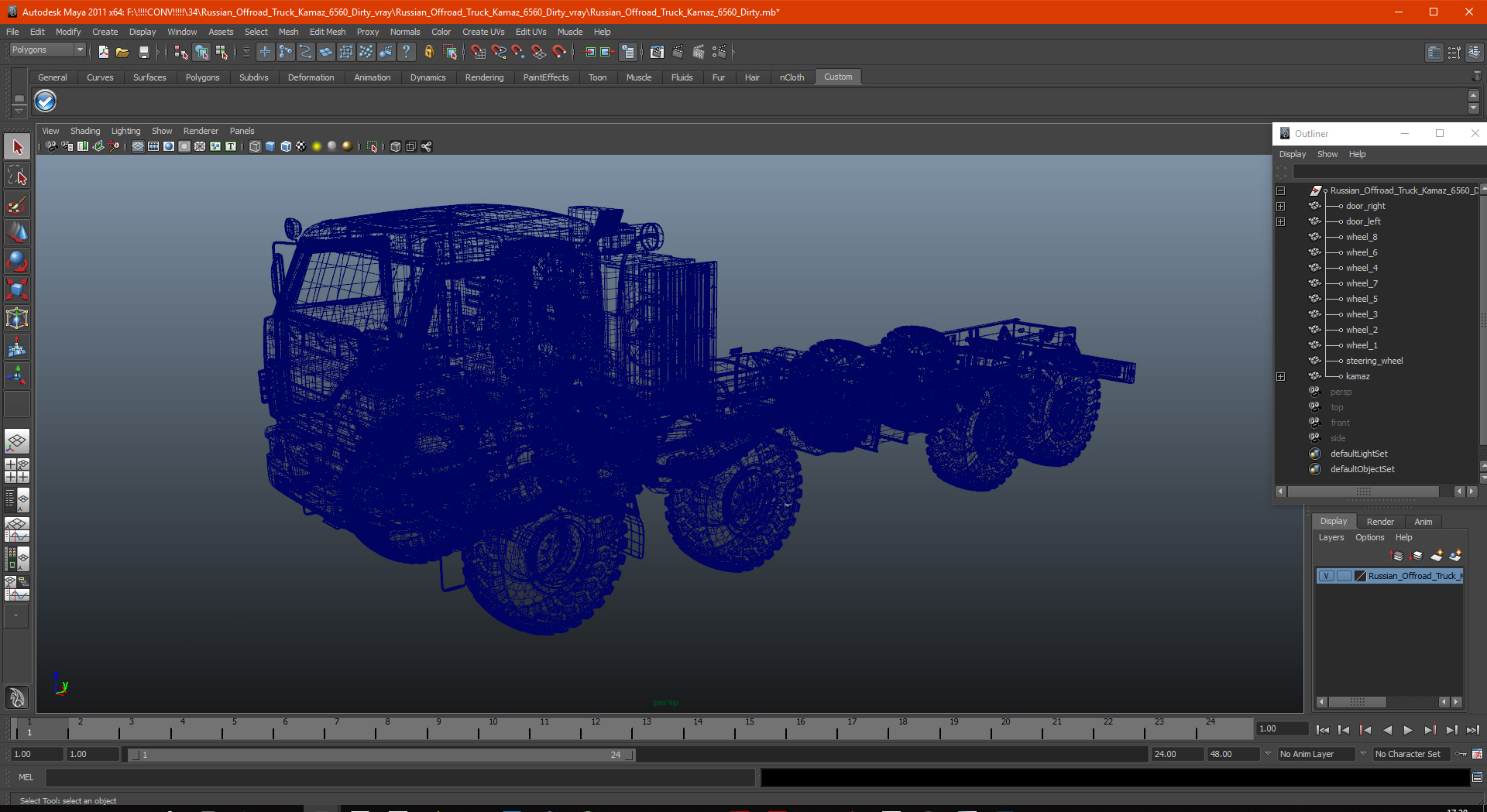Toggle wireframe shading cube in viewport
The width and height of the screenshot is (1487, 812).
pos(255,146)
